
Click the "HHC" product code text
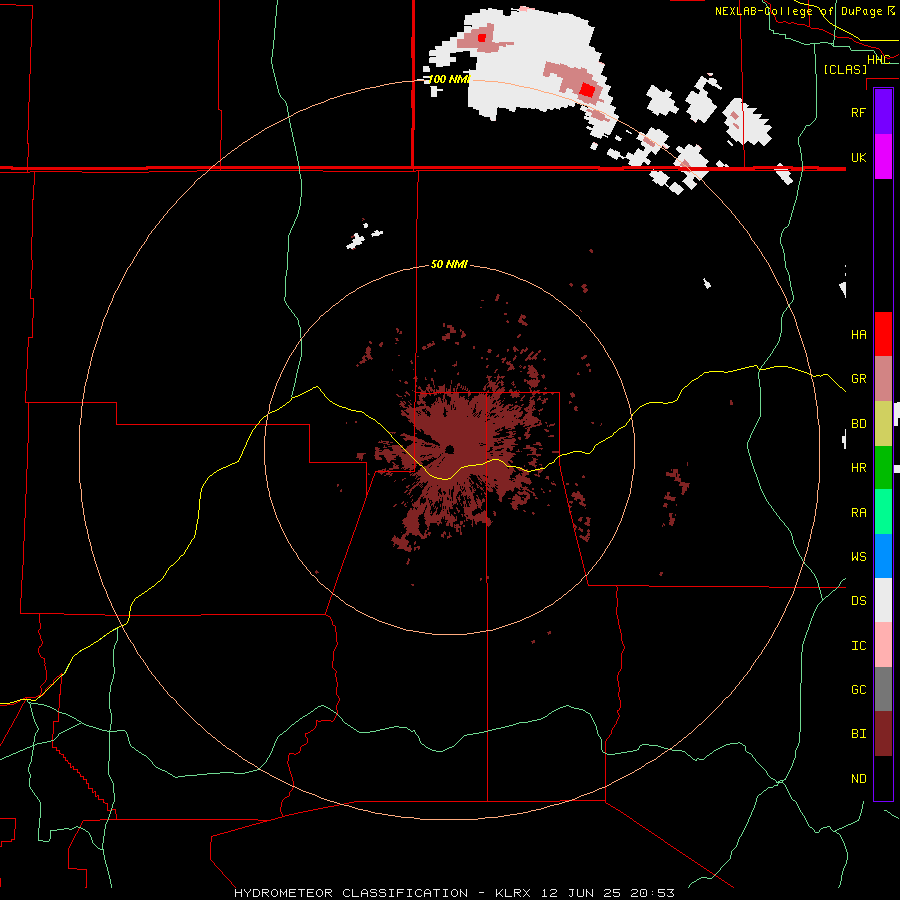click(878, 60)
